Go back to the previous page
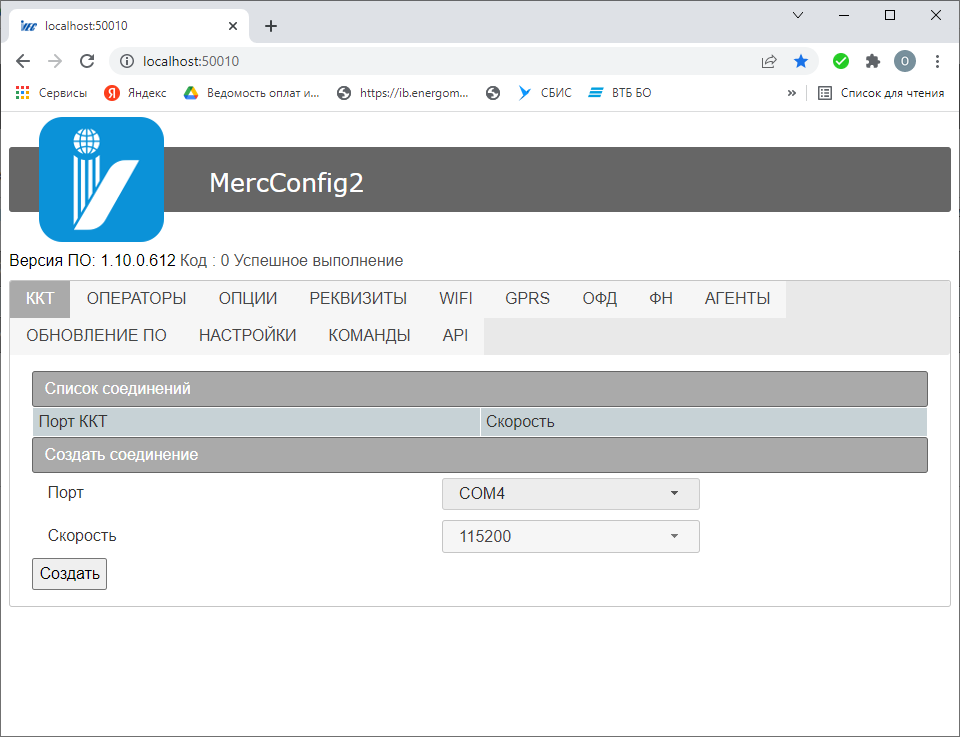 click(23, 61)
